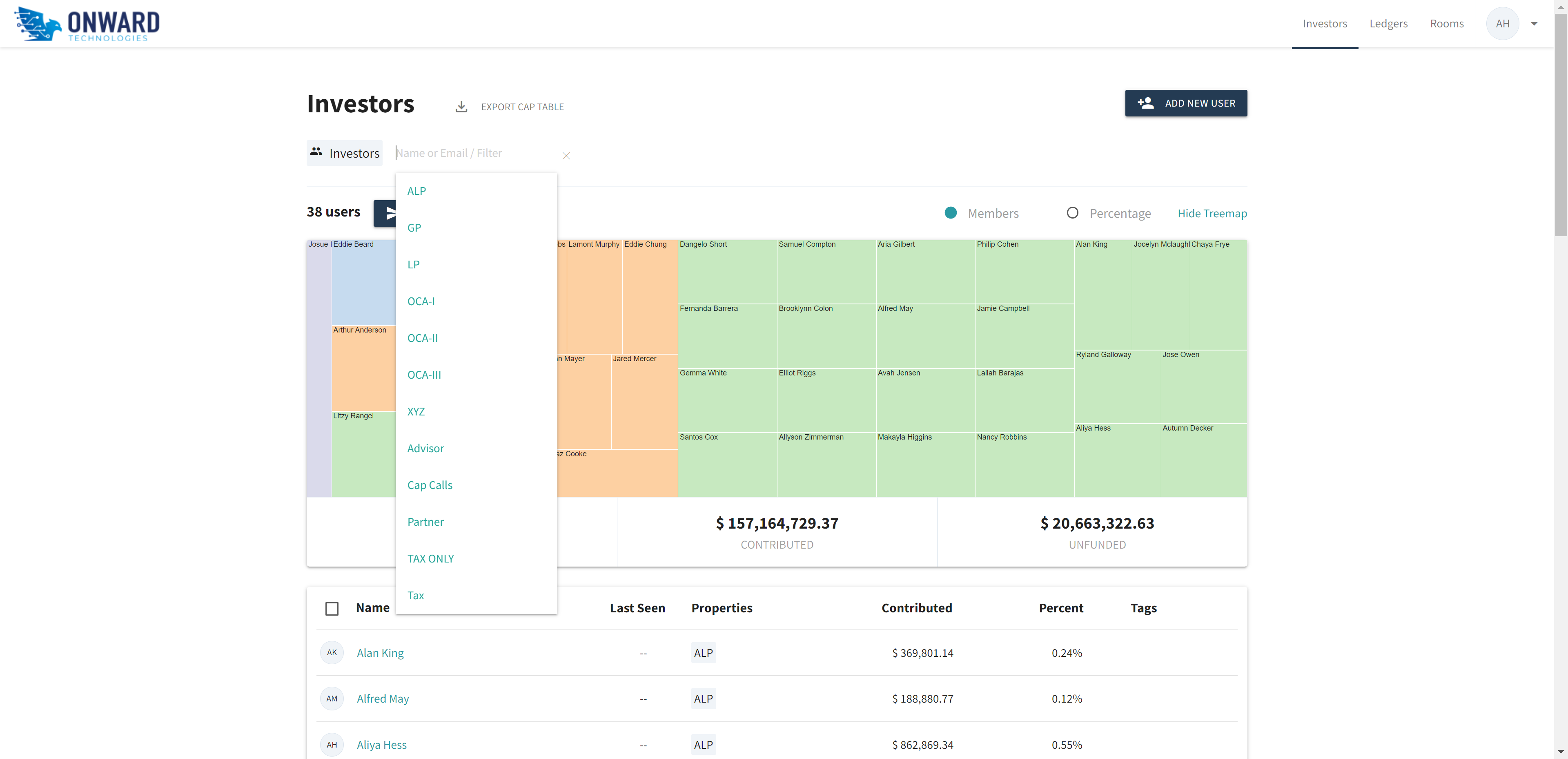Image resolution: width=1568 pixels, height=759 pixels.
Task: Click Dangelo Short treemap tile
Action: pos(727,272)
